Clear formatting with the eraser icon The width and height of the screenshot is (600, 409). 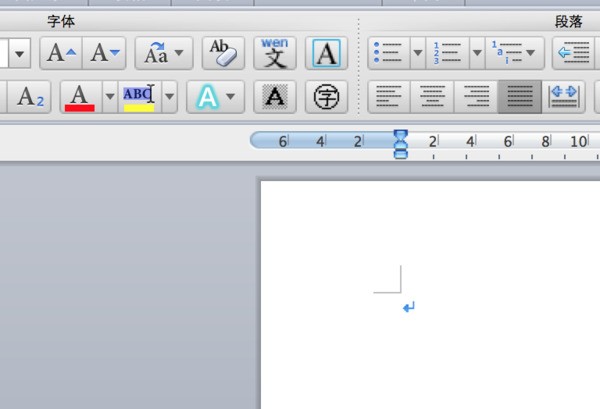click(x=223, y=53)
